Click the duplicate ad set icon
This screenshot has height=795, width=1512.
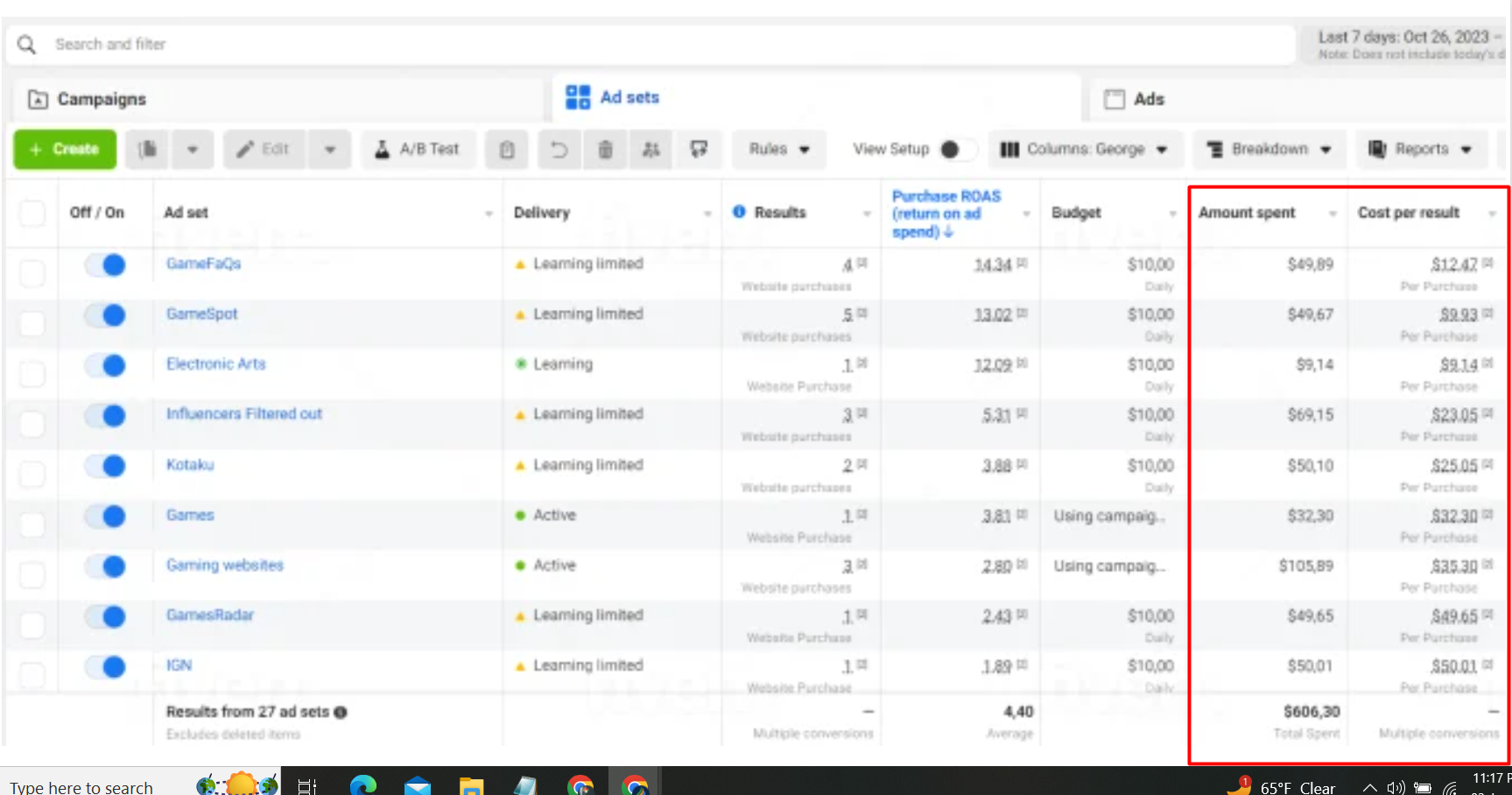(148, 150)
